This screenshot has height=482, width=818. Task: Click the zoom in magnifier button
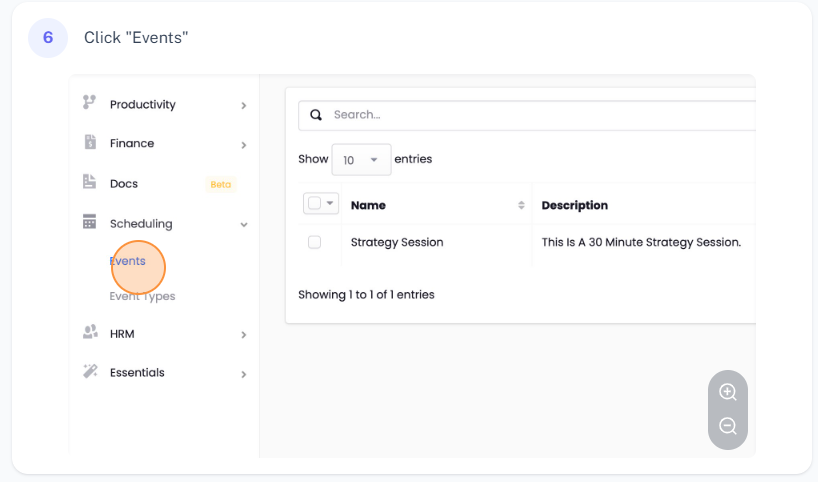[x=727, y=392]
